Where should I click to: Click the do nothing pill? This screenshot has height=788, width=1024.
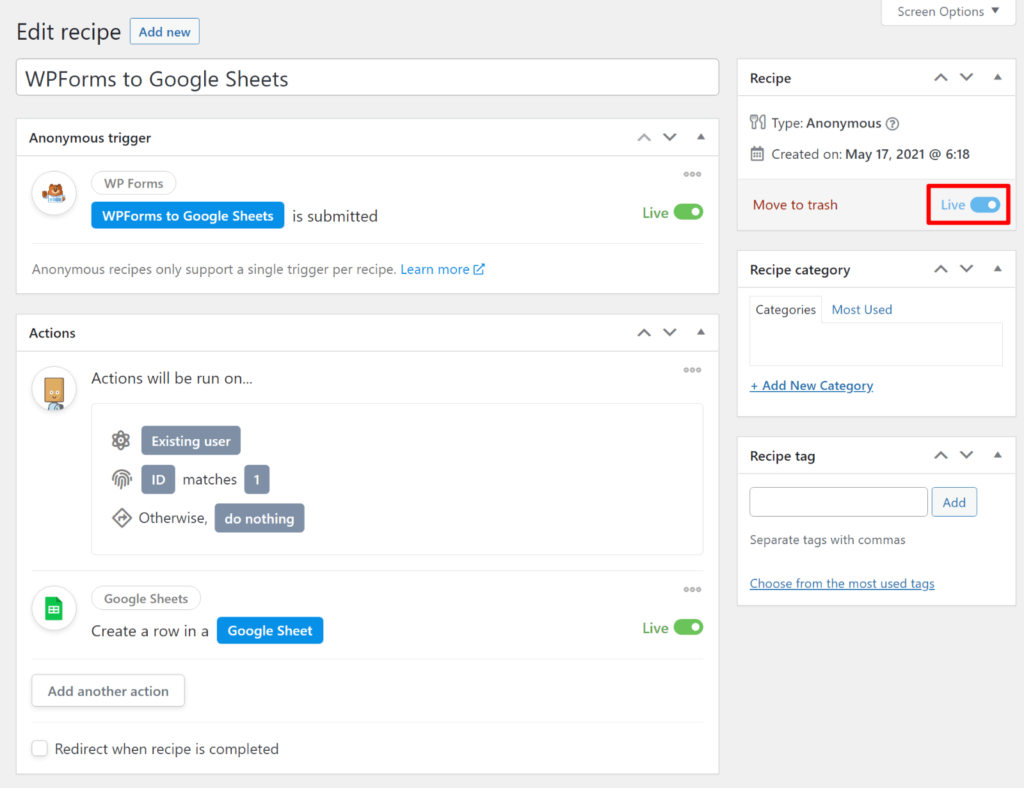[259, 518]
